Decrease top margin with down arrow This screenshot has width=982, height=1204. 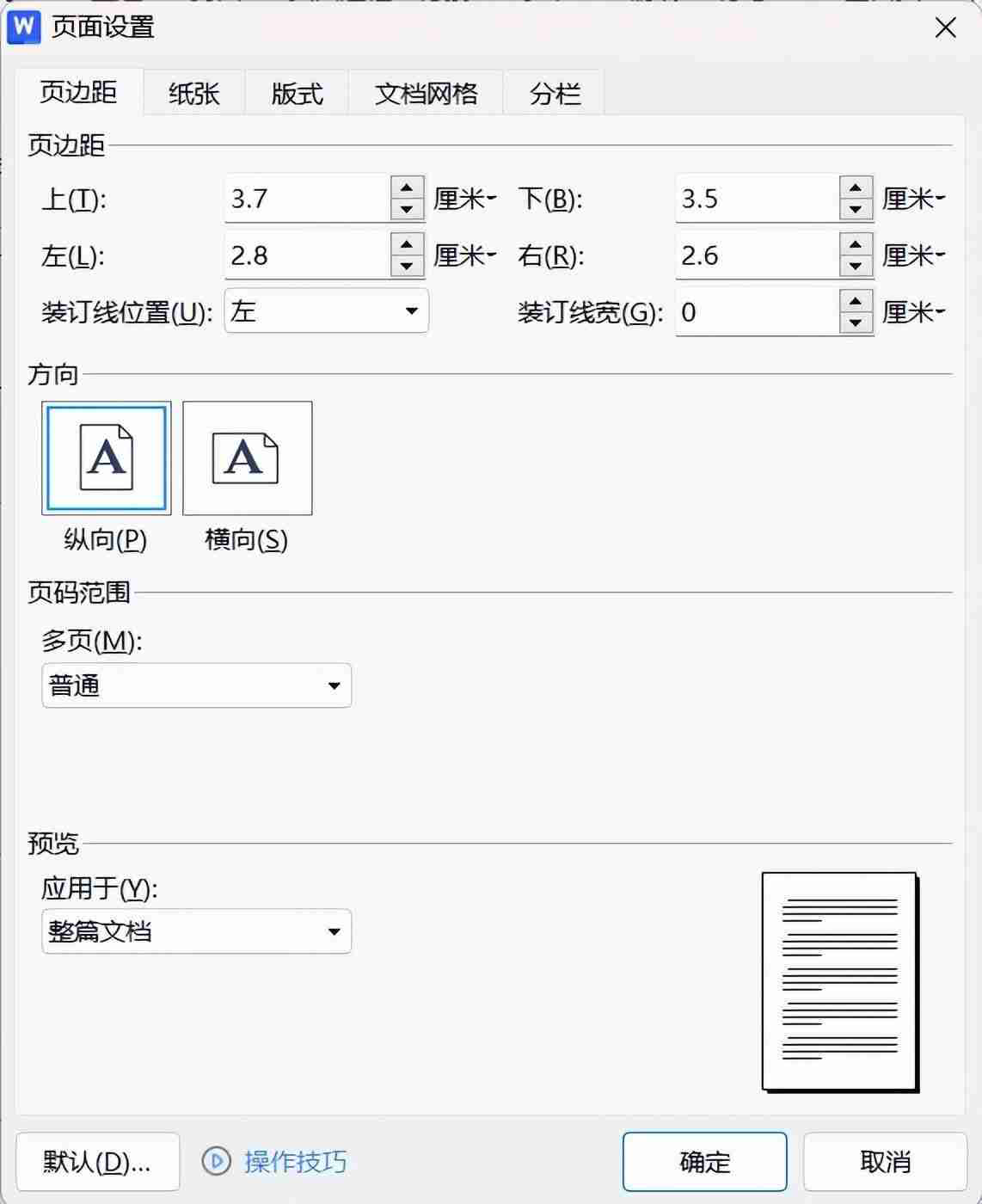[408, 210]
